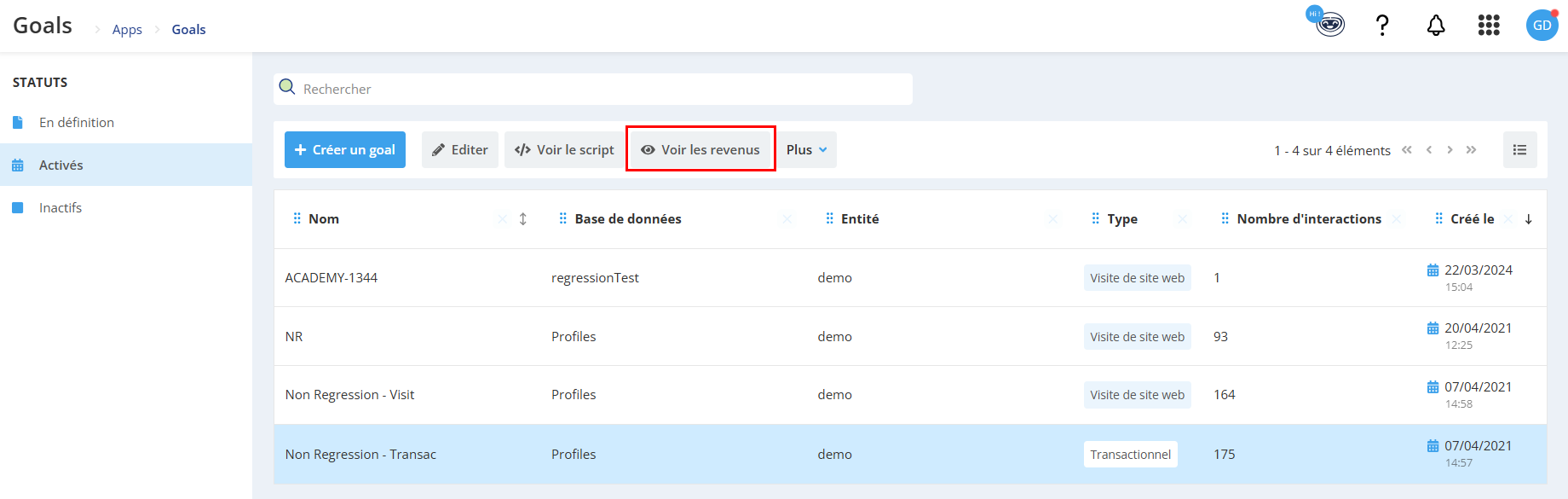Click the Editer button
Screen dimensions: 1568x499
point(460,149)
